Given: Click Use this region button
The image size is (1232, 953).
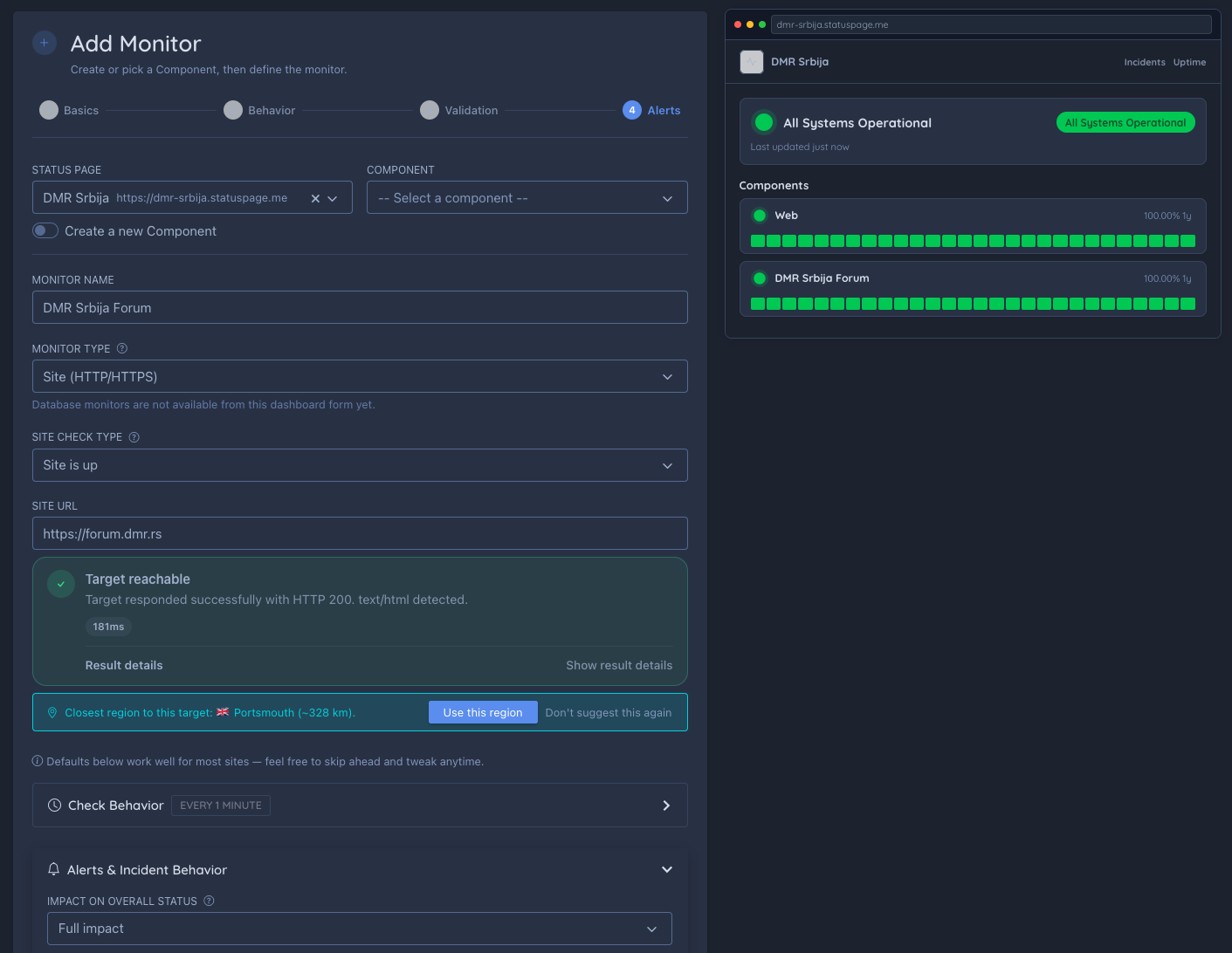Looking at the screenshot, I should (483, 712).
